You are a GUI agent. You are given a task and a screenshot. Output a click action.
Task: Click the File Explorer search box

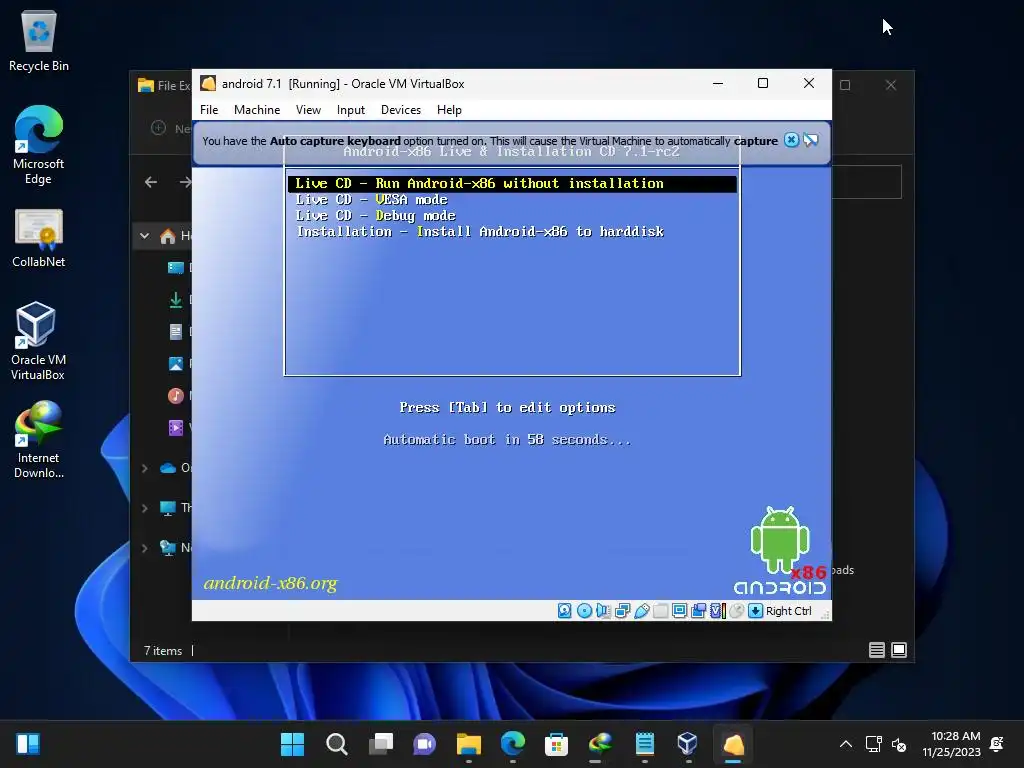click(867, 182)
